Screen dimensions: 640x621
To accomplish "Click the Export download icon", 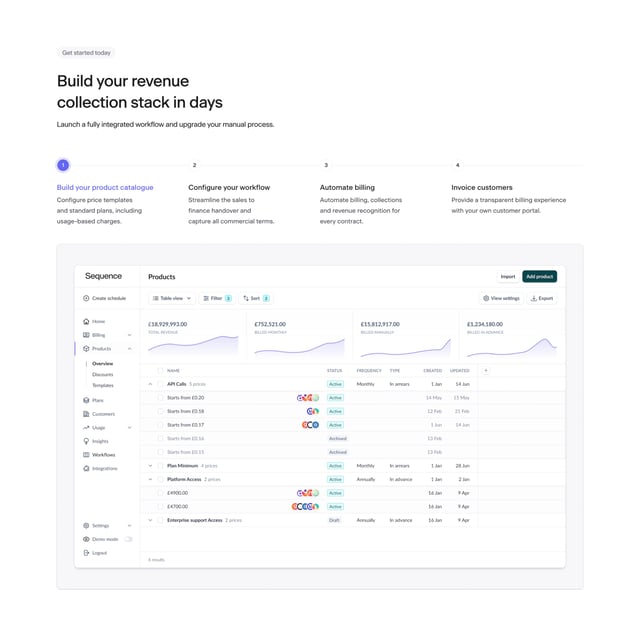I will 533,298.
